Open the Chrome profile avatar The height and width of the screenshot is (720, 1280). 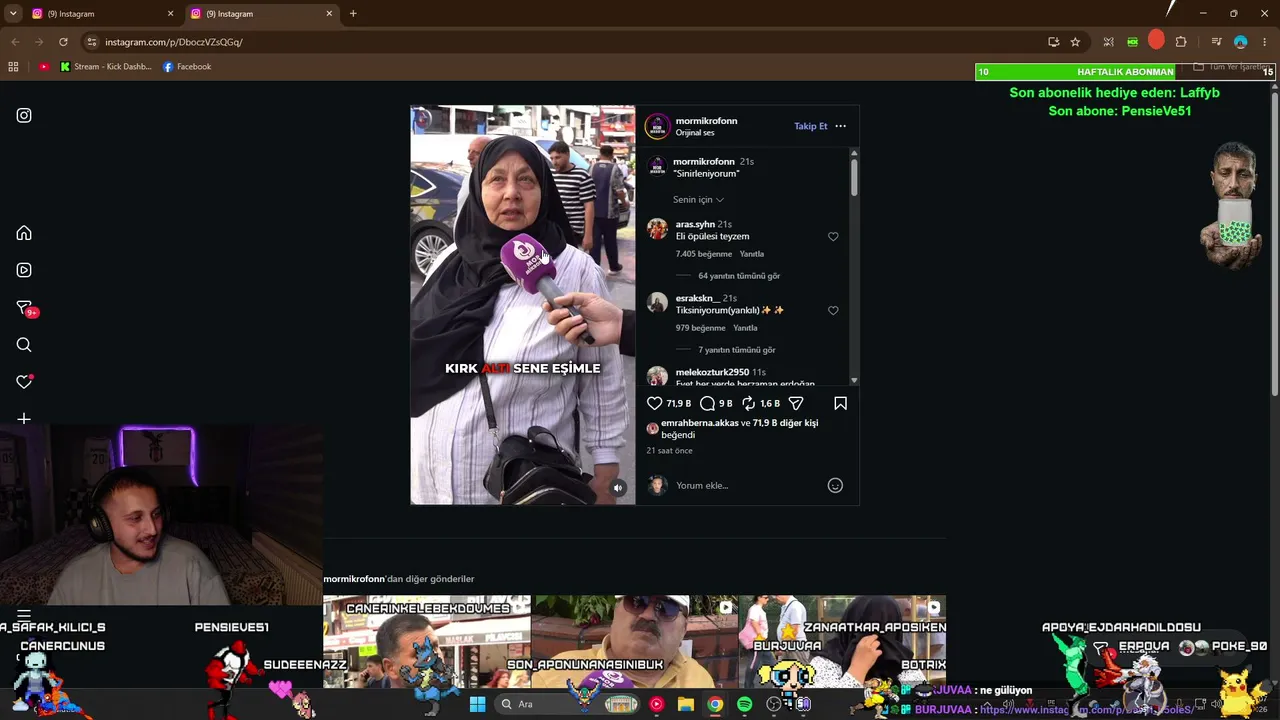pos(1241,42)
